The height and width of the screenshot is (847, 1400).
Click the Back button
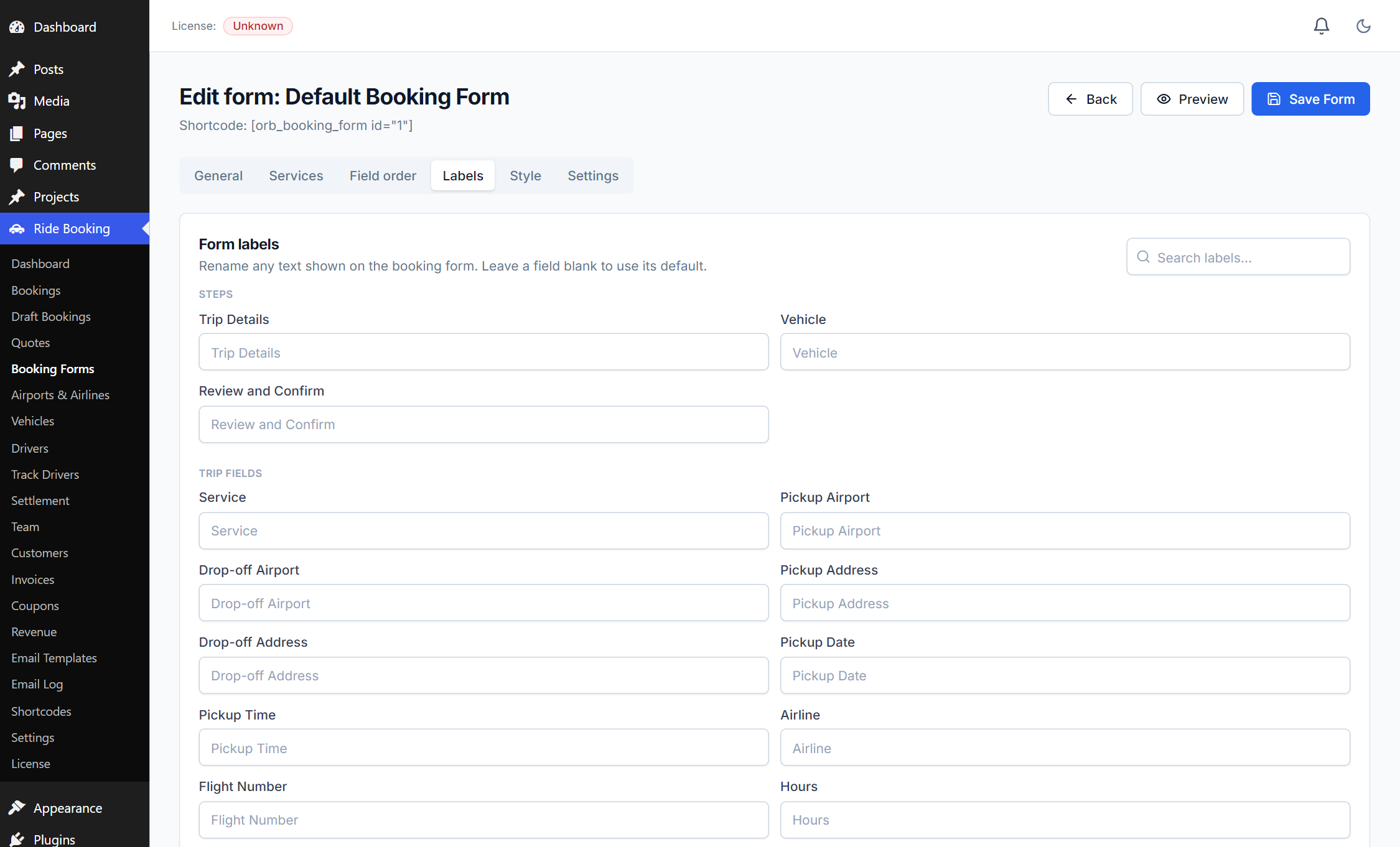tap(1090, 99)
